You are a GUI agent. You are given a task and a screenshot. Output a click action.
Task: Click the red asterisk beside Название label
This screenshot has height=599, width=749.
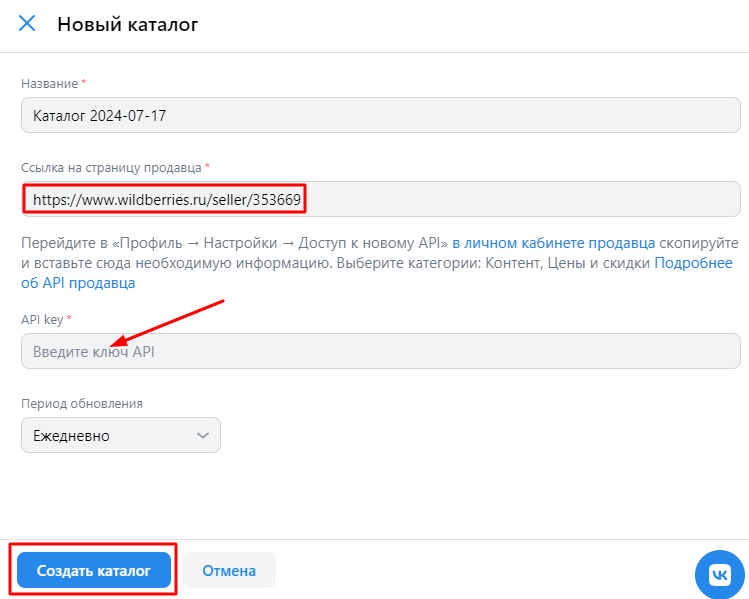pos(84,82)
